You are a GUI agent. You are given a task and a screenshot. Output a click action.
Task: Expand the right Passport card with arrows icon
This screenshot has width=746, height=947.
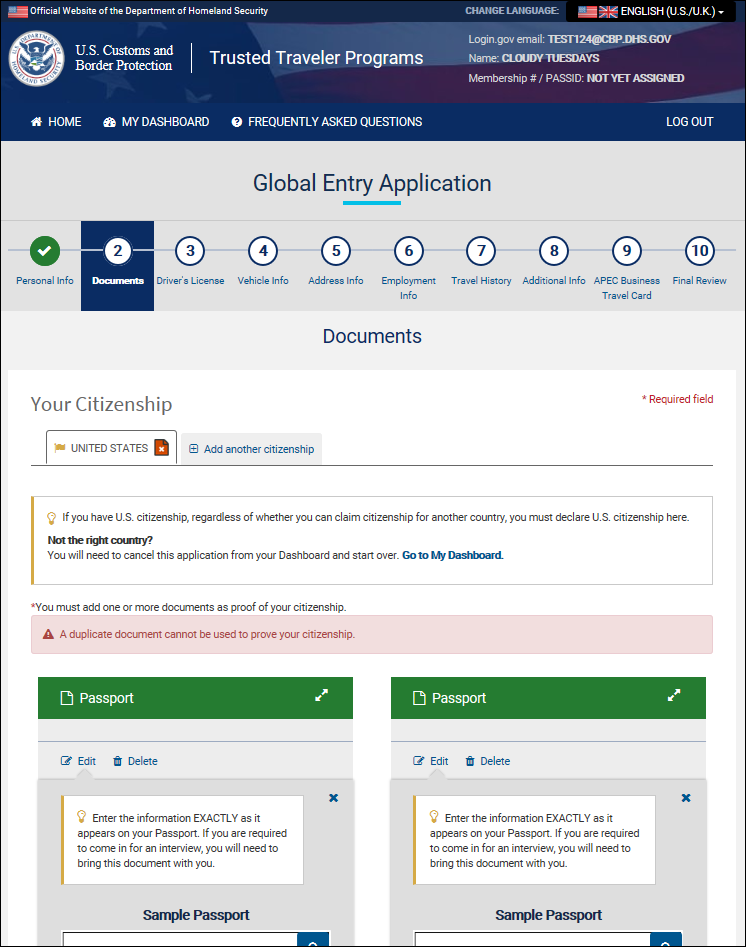tap(674, 696)
